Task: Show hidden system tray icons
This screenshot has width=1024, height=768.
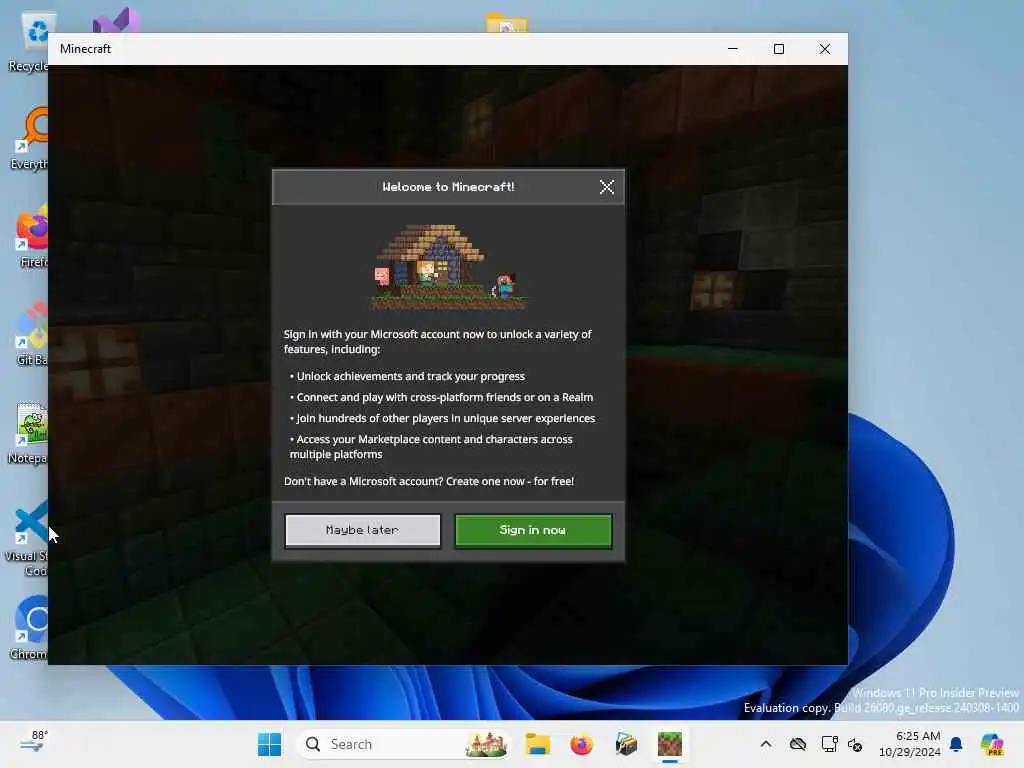Action: pos(766,744)
